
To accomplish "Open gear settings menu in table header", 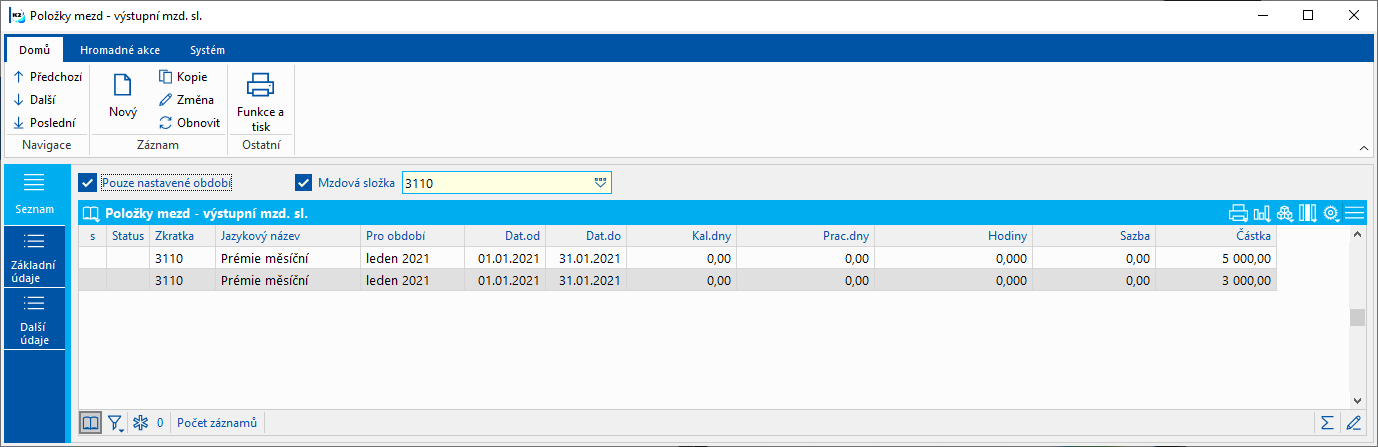I will point(1331,213).
